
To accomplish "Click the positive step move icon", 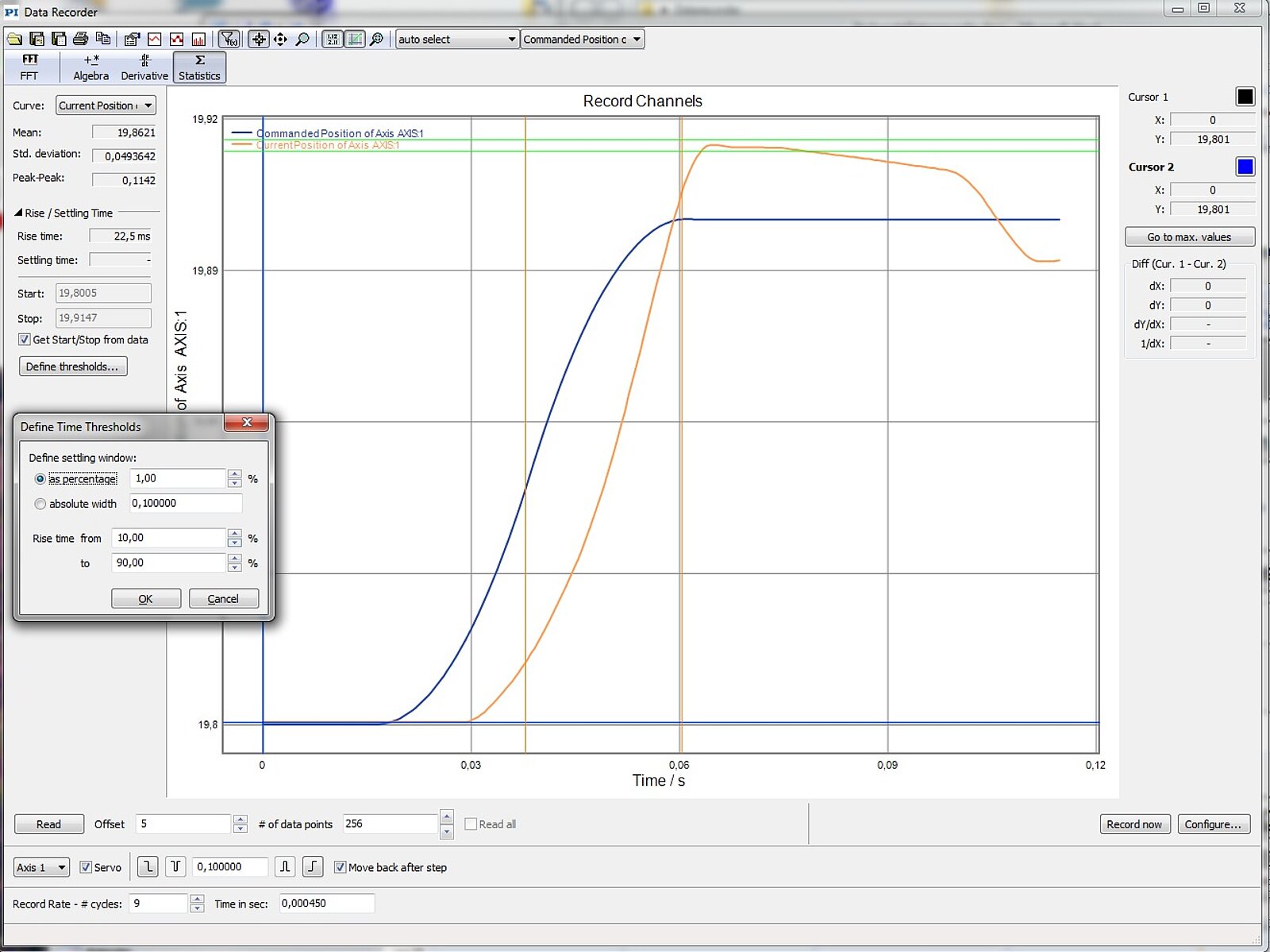I will 313,866.
